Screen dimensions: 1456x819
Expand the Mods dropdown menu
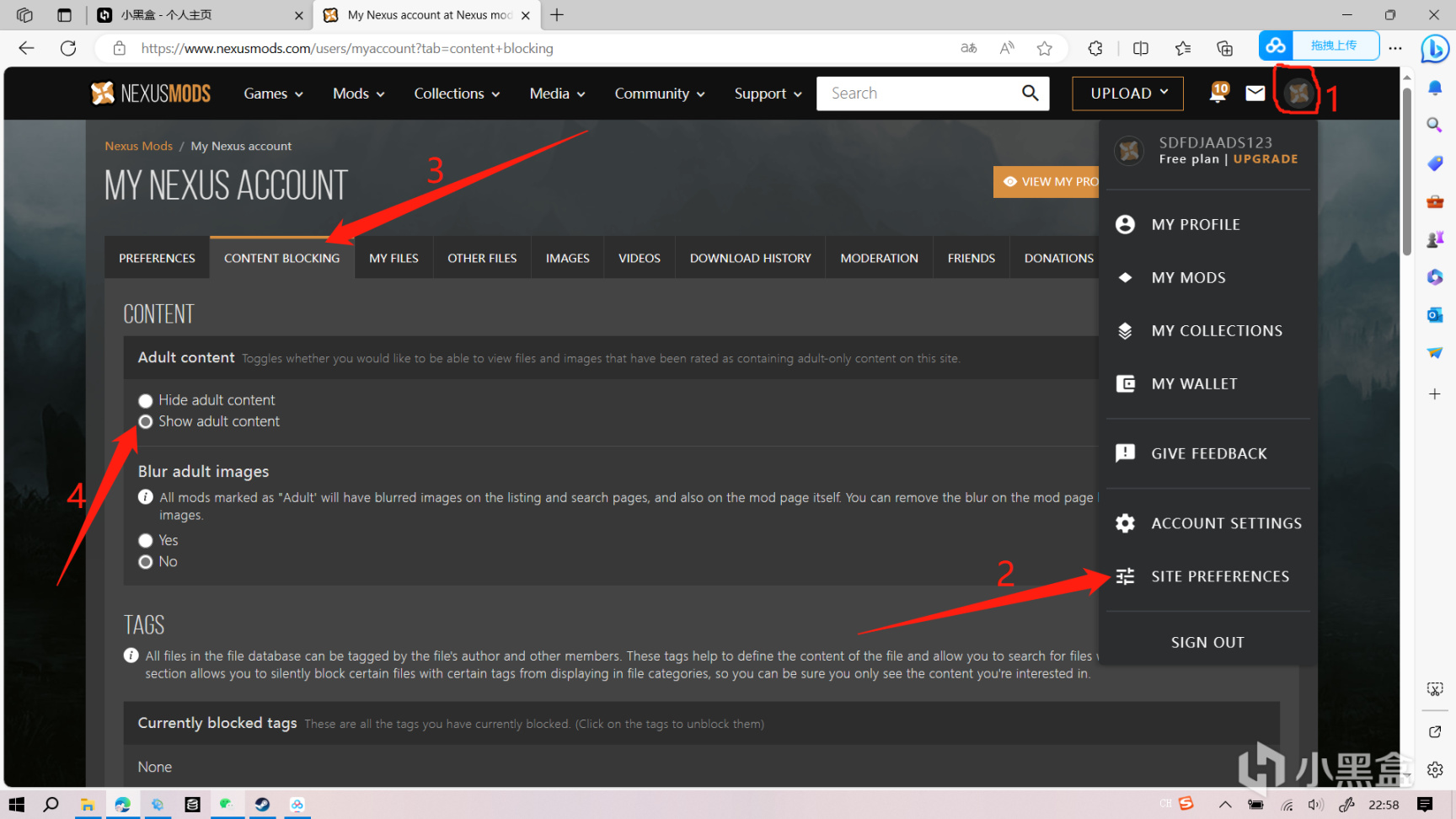pyautogui.click(x=358, y=94)
